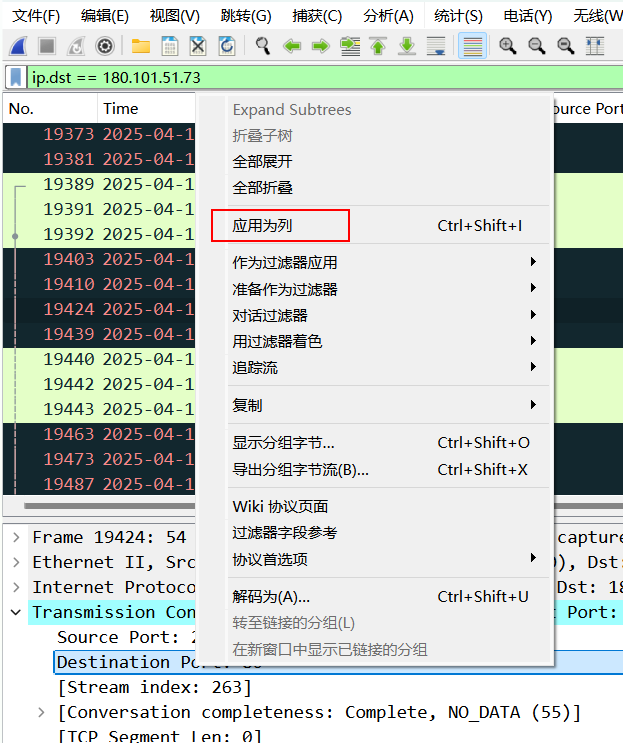Jump to the first packet icon
The height and width of the screenshot is (743, 623).
pos(378,46)
